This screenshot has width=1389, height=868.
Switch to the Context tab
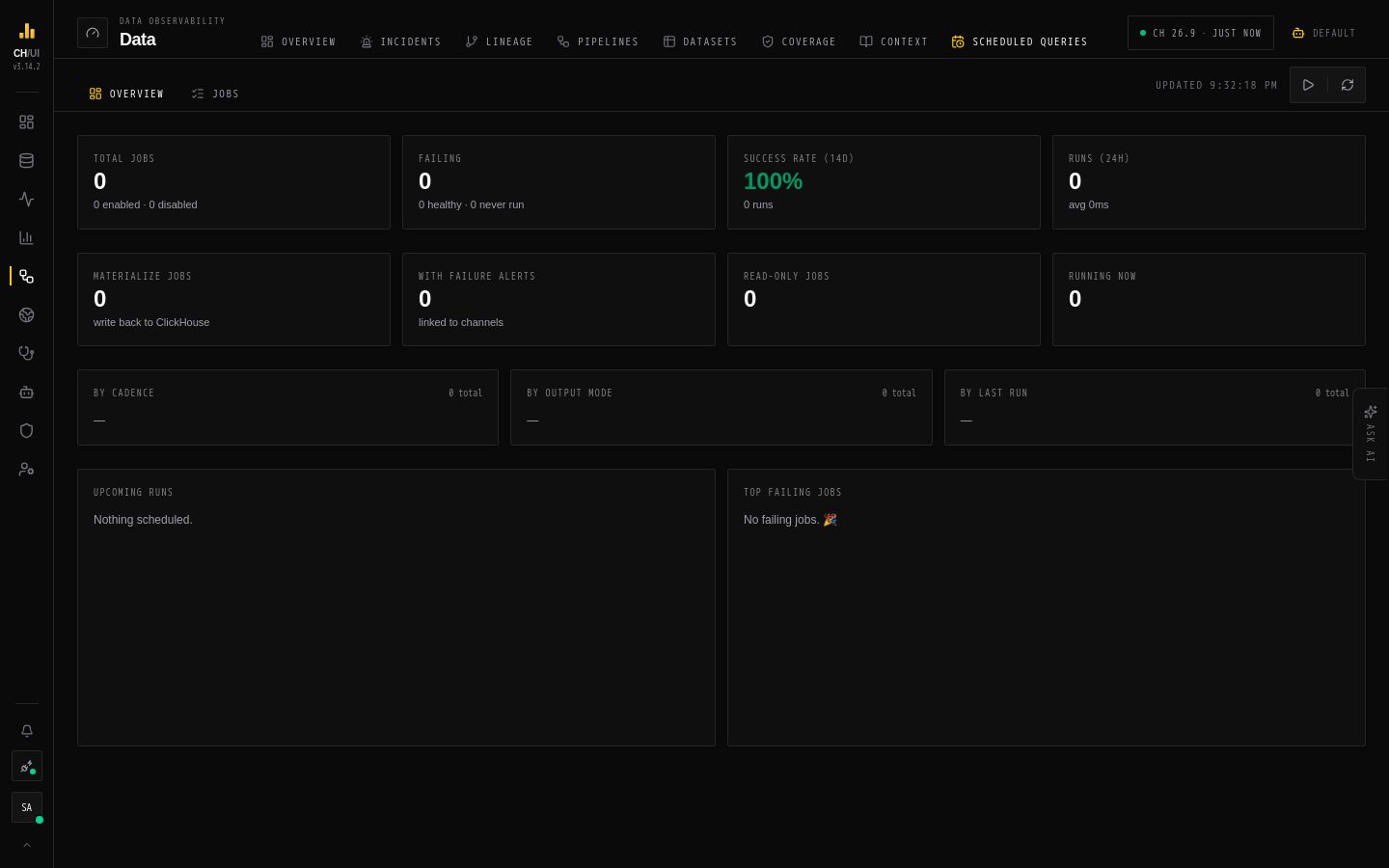893,41
